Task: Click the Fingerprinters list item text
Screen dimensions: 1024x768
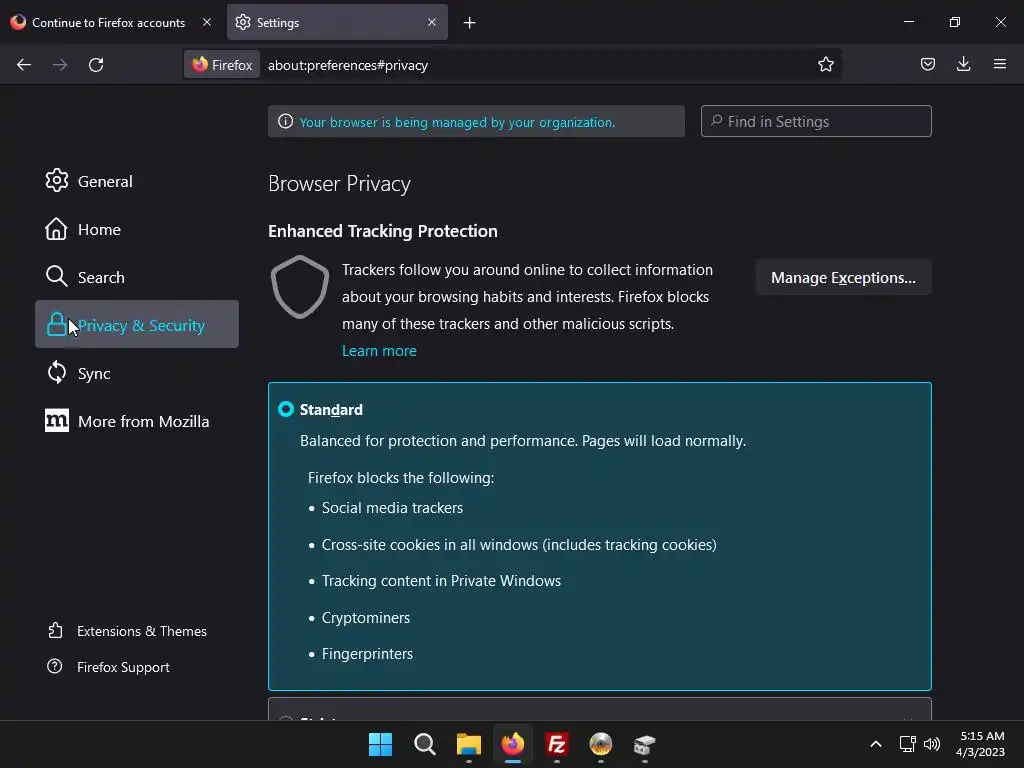Action: click(367, 653)
